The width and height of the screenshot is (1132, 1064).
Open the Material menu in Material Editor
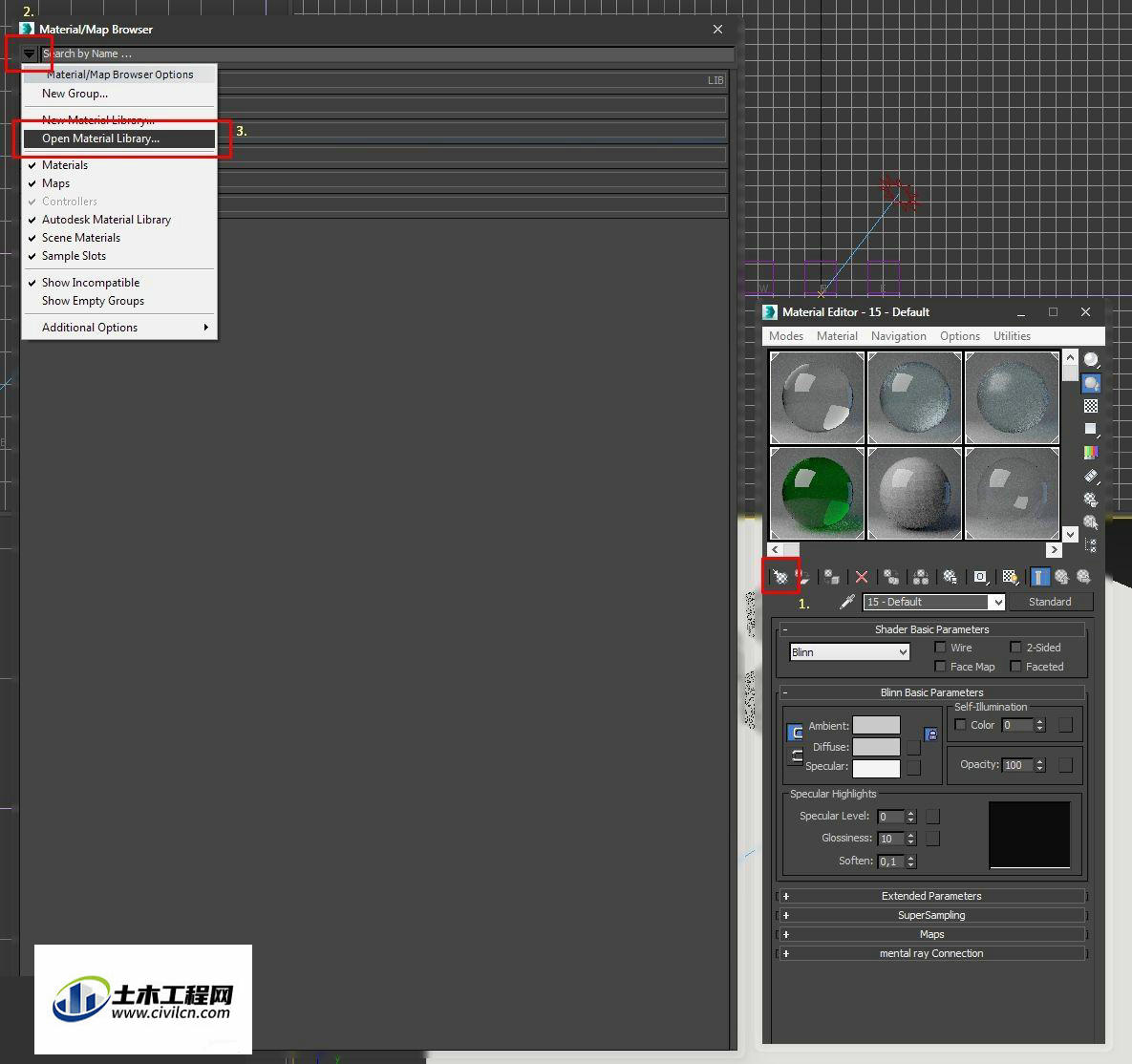[x=838, y=336]
